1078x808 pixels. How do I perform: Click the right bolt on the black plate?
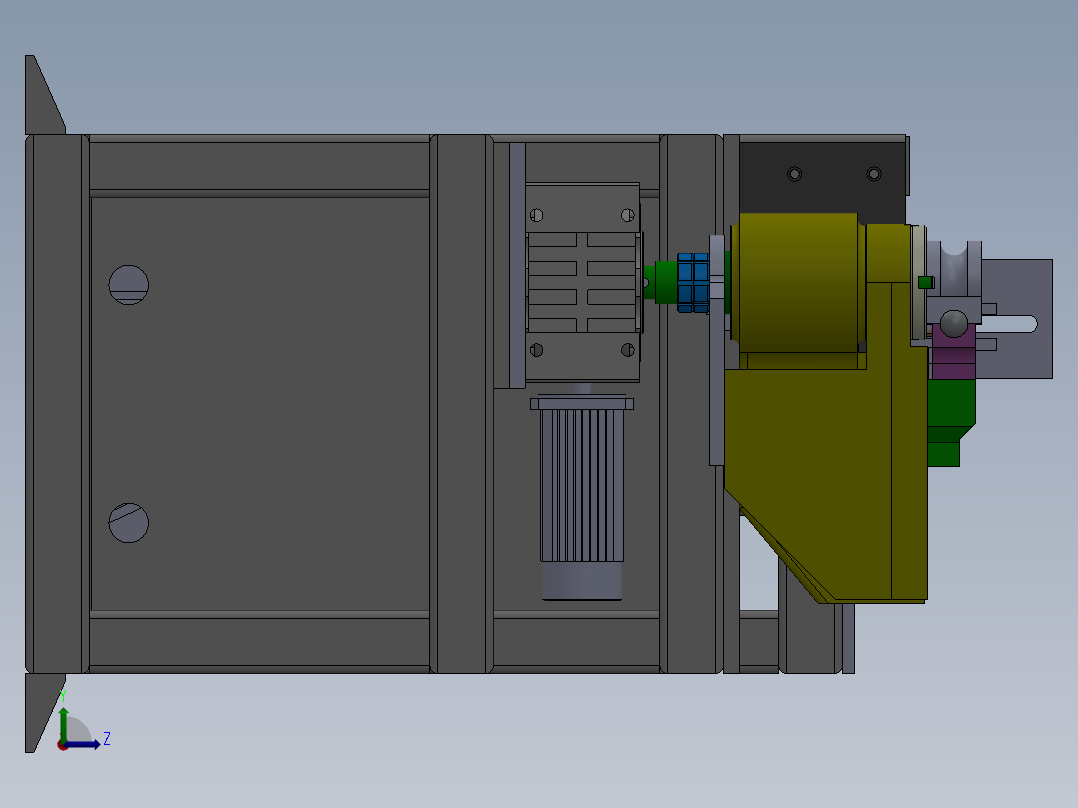click(874, 174)
